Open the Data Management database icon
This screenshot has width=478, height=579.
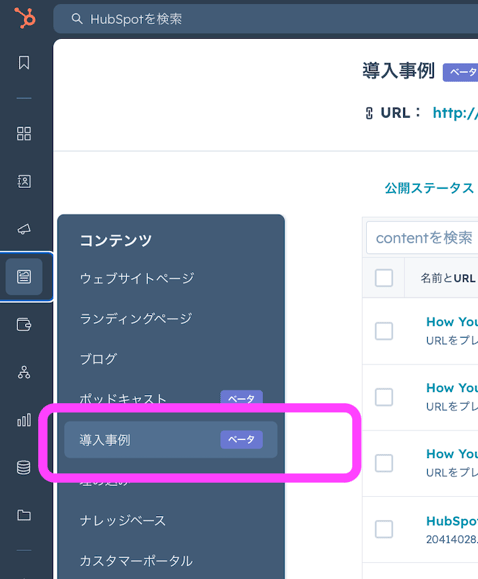[24, 467]
